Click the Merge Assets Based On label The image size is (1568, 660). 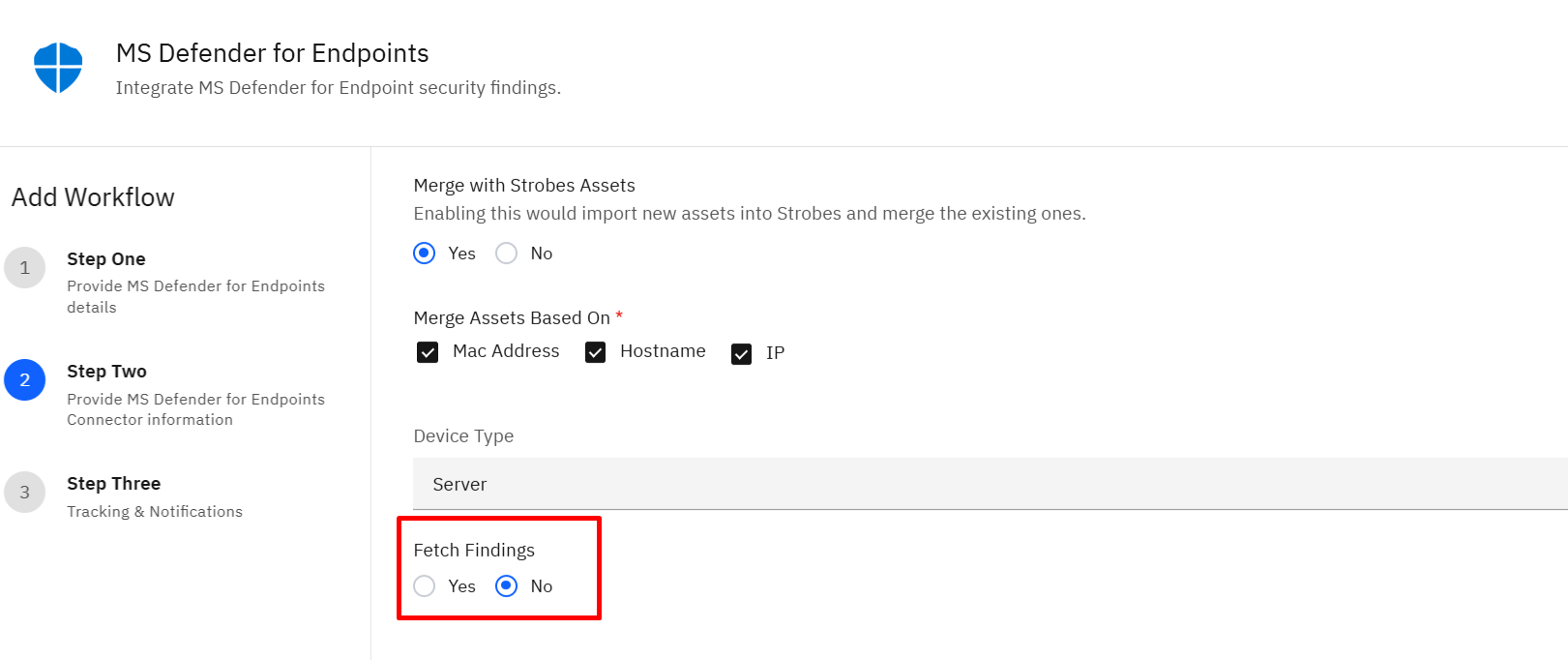pyautogui.click(x=512, y=318)
